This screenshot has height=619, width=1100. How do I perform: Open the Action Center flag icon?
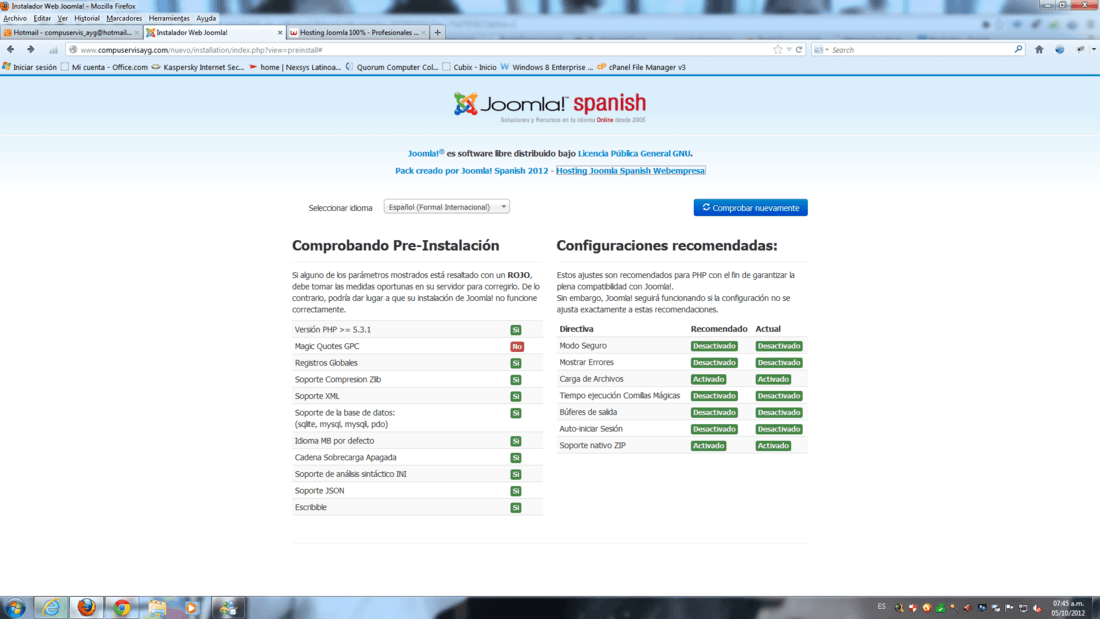pos(1010,608)
